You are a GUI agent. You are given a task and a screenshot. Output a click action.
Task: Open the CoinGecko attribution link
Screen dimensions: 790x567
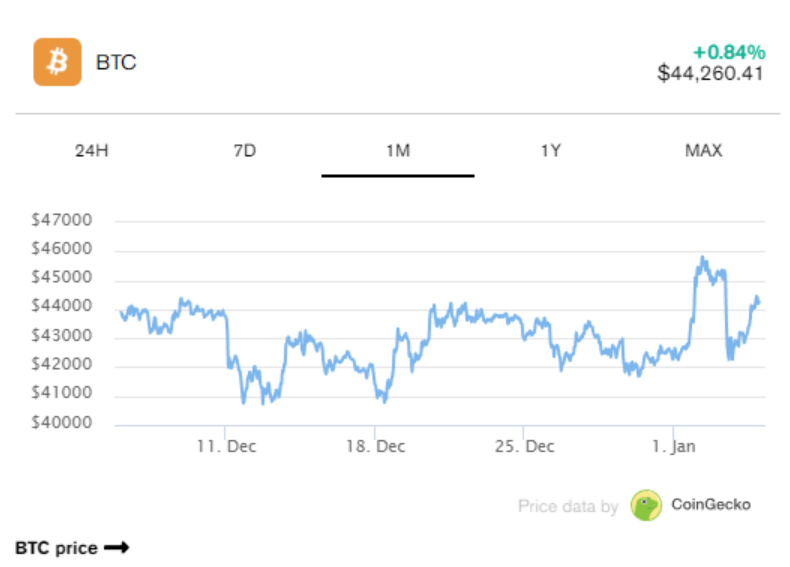(x=710, y=505)
